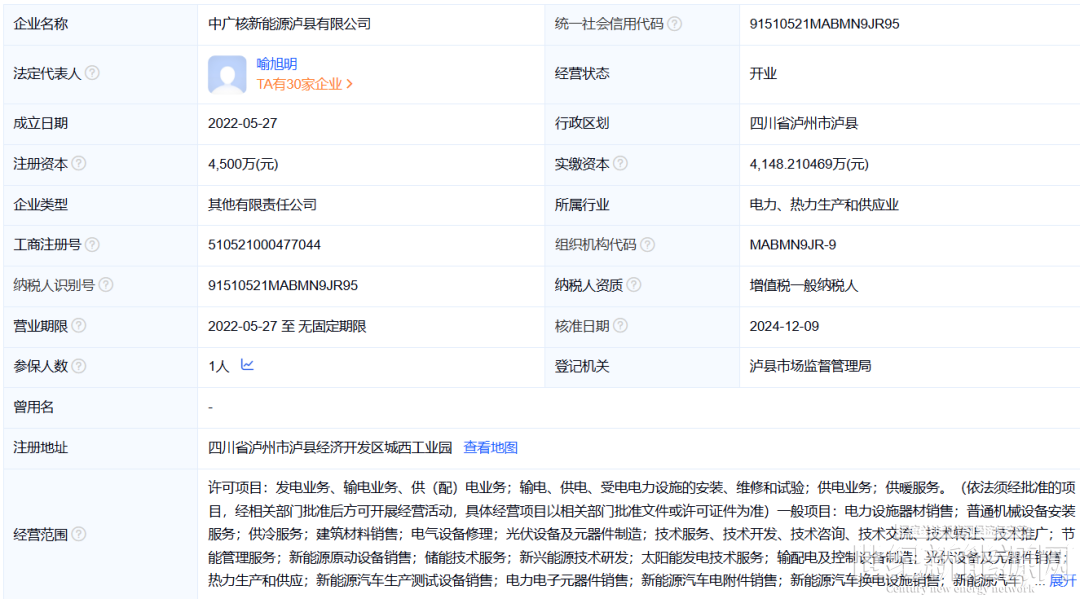Click help icon beside 统一社会信用代码
This screenshot has width=1080, height=599.
pyautogui.click(x=675, y=24)
